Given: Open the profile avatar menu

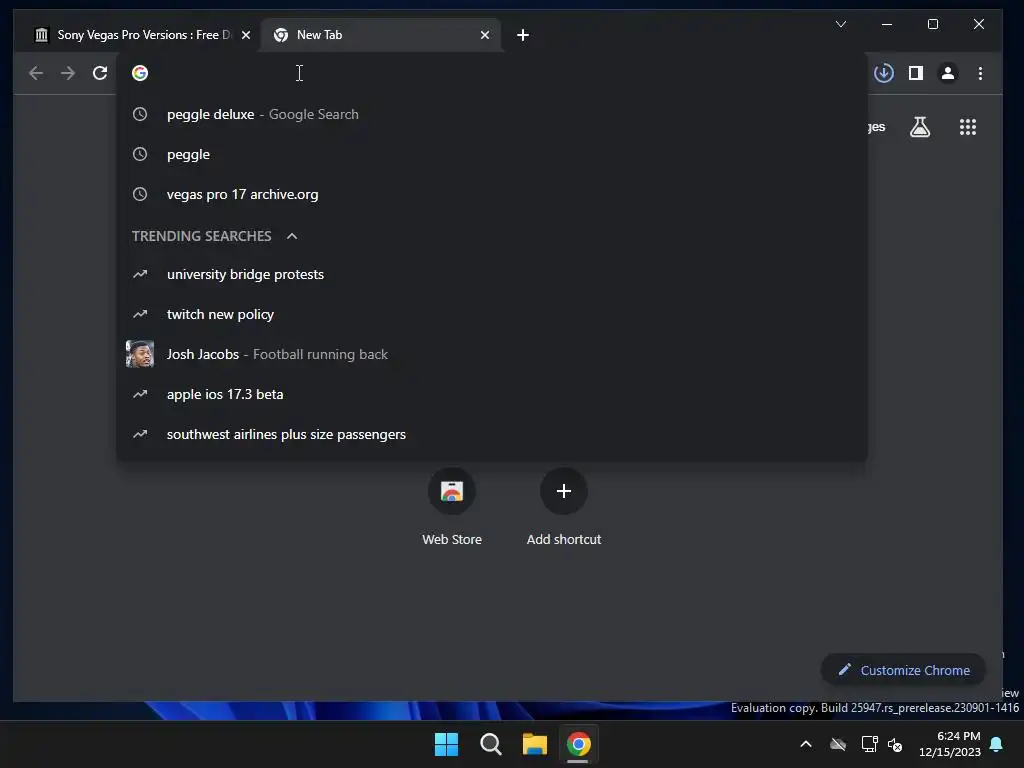Looking at the screenshot, I should tap(948, 73).
